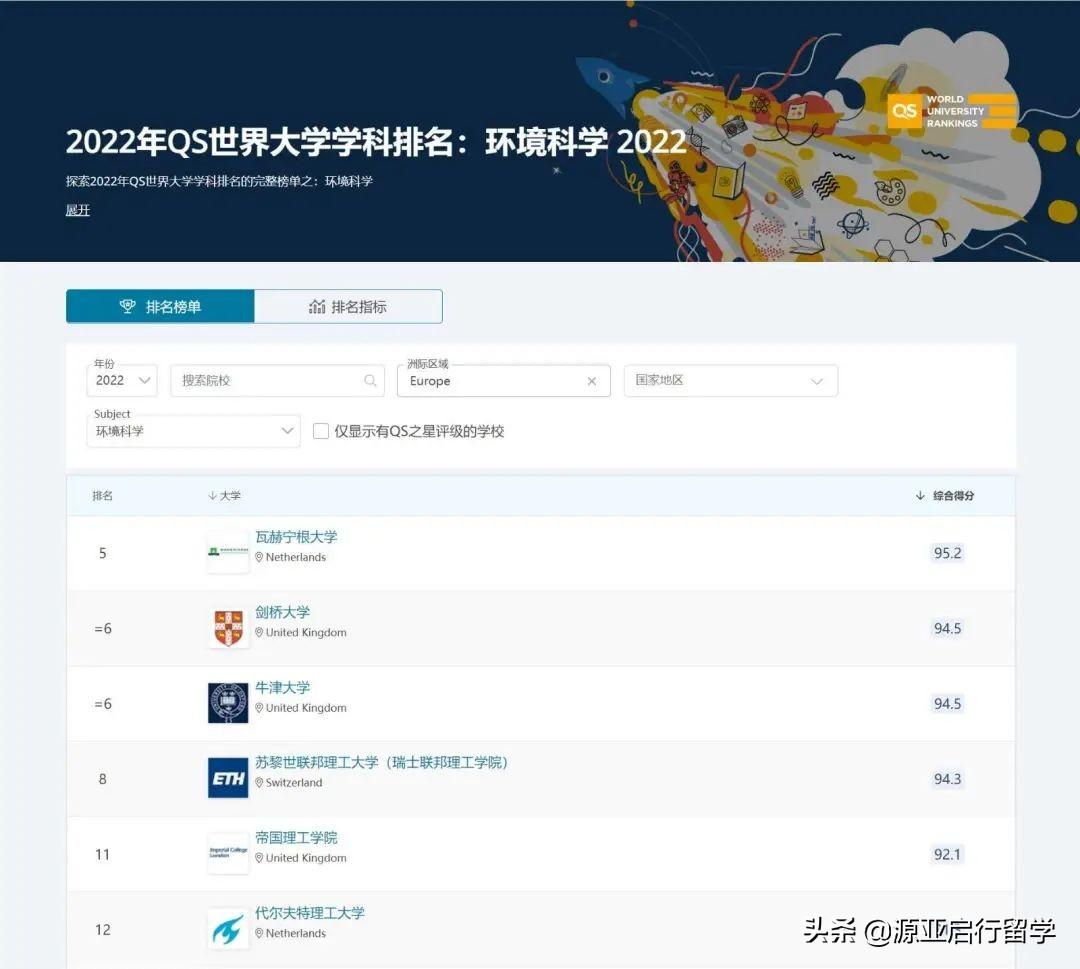Screen dimensions: 1080x969
Task: Sort by the 大学 column header
Action: tap(225, 495)
